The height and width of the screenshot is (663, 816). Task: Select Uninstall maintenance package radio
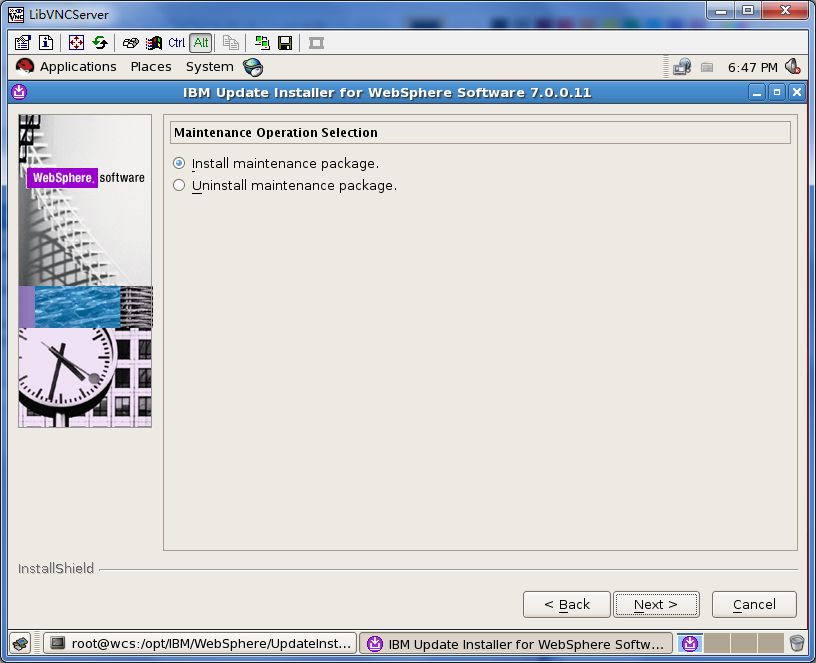179,185
